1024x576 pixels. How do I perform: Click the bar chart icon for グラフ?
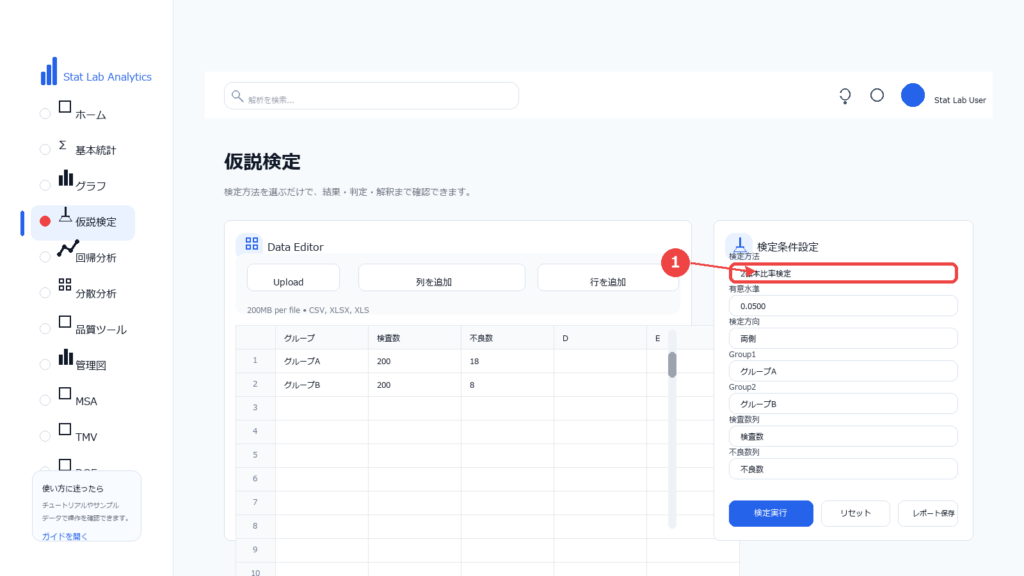pyautogui.click(x=65, y=178)
